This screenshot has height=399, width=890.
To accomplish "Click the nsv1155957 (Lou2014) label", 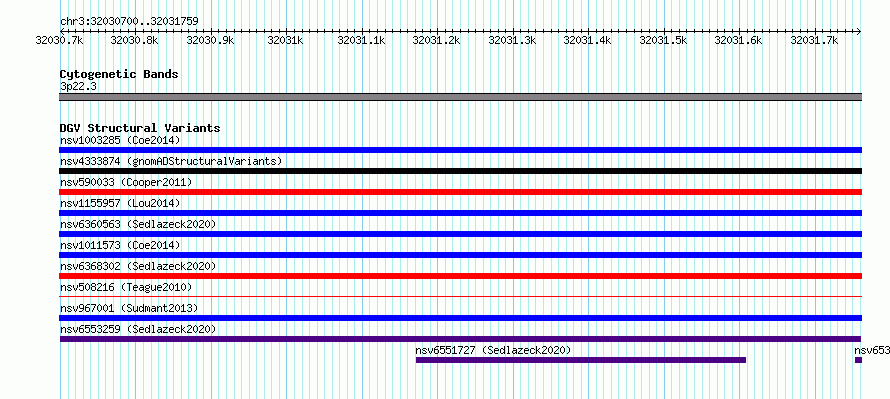I will click(120, 203).
